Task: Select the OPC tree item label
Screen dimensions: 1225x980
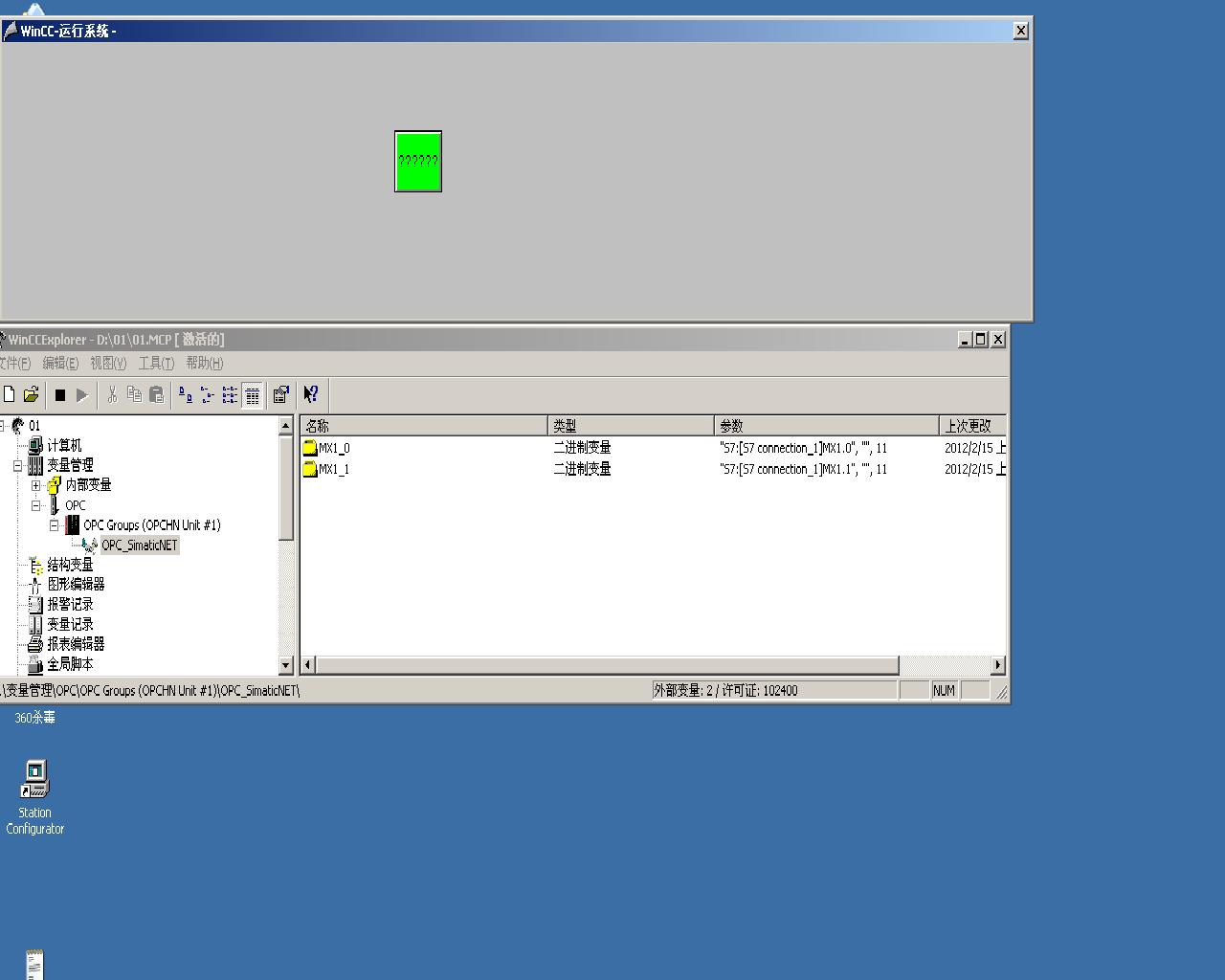Action: (76, 505)
